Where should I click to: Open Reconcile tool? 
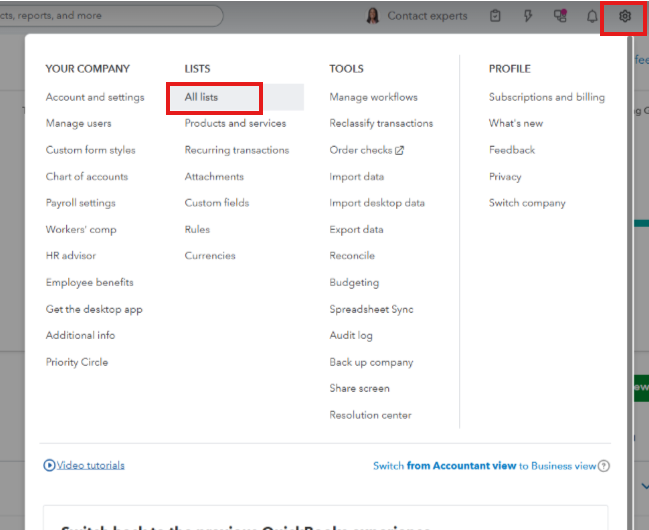(352, 255)
